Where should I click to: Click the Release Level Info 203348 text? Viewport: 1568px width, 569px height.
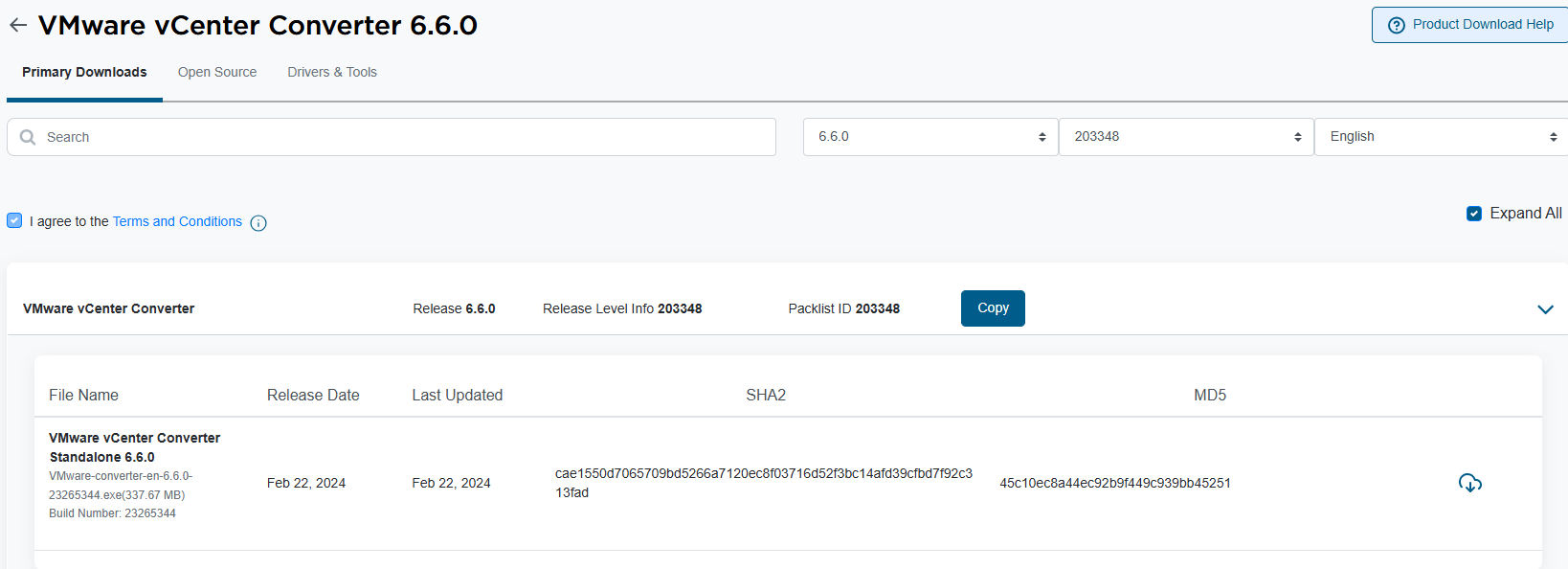click(622, 308)
